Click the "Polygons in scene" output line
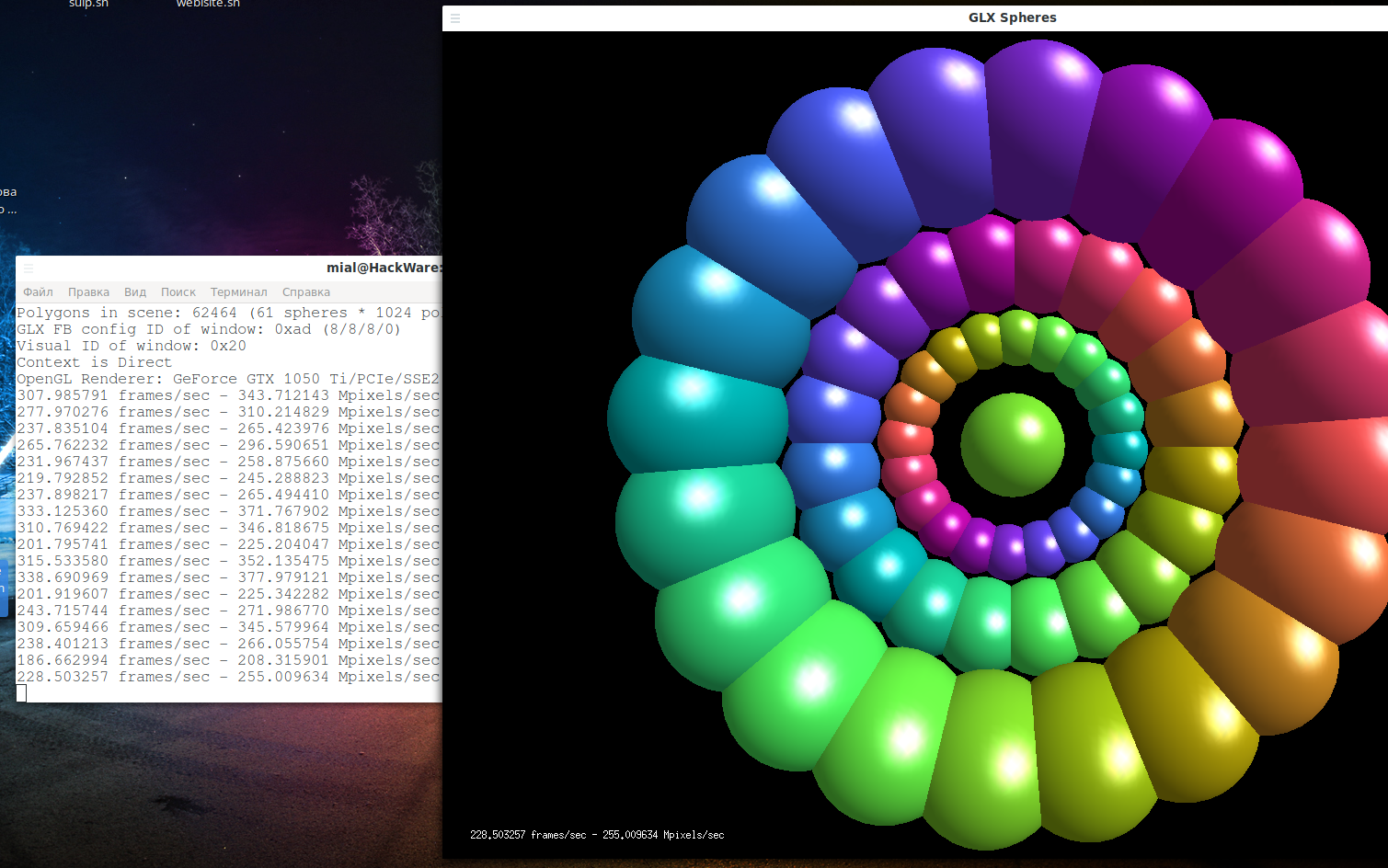This screenshot has height=868, width=1388. pyautogui.click(x=228, y=313)
